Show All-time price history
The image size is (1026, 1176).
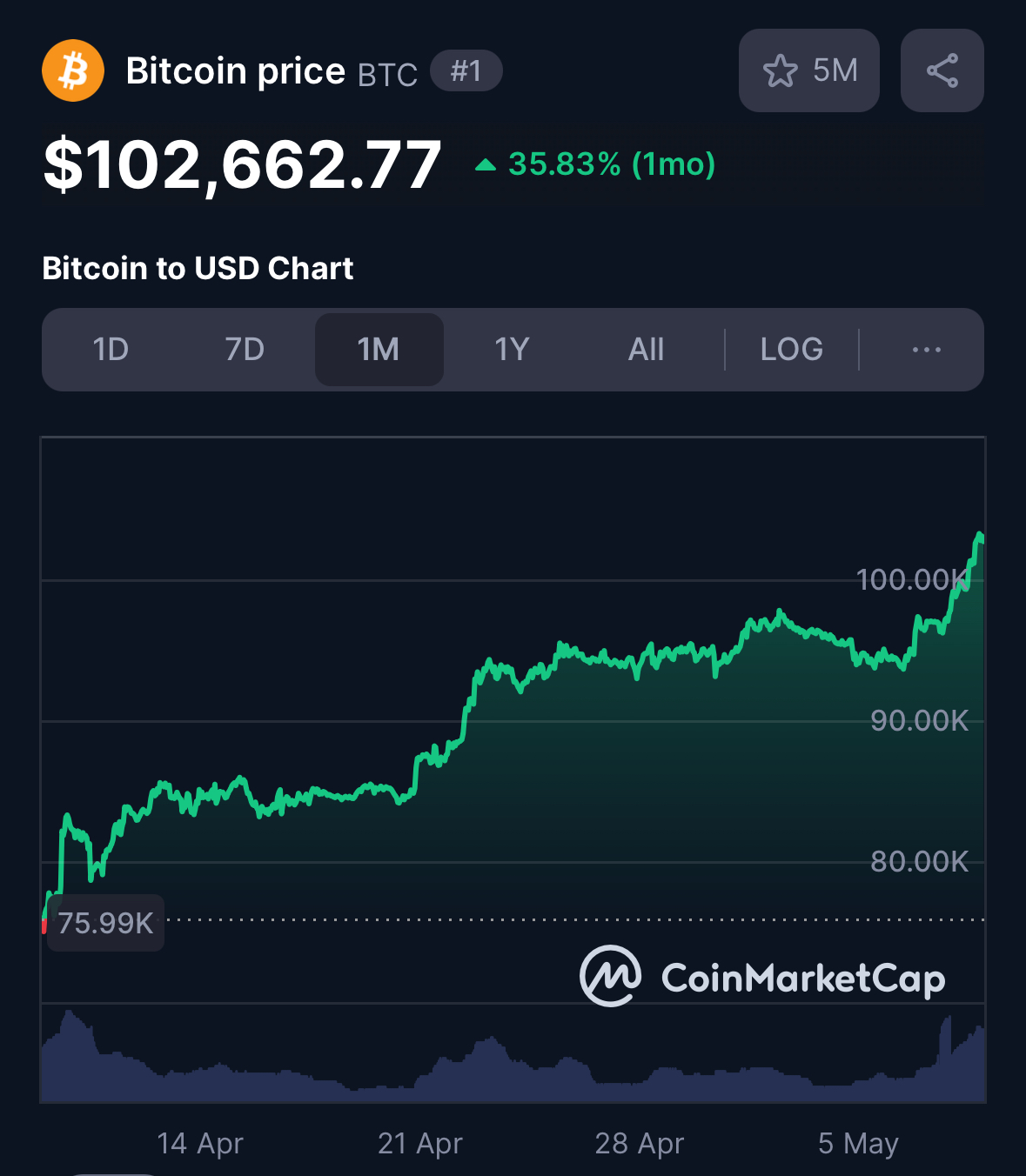[646, 350]
